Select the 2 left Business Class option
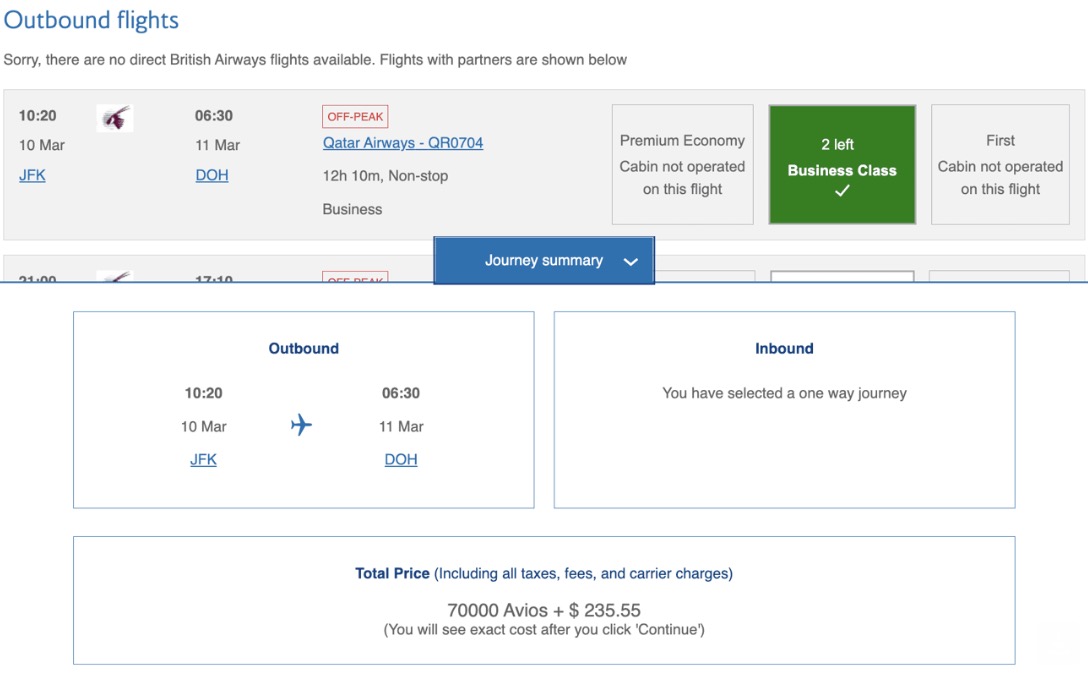 click(x=842, y=165)
